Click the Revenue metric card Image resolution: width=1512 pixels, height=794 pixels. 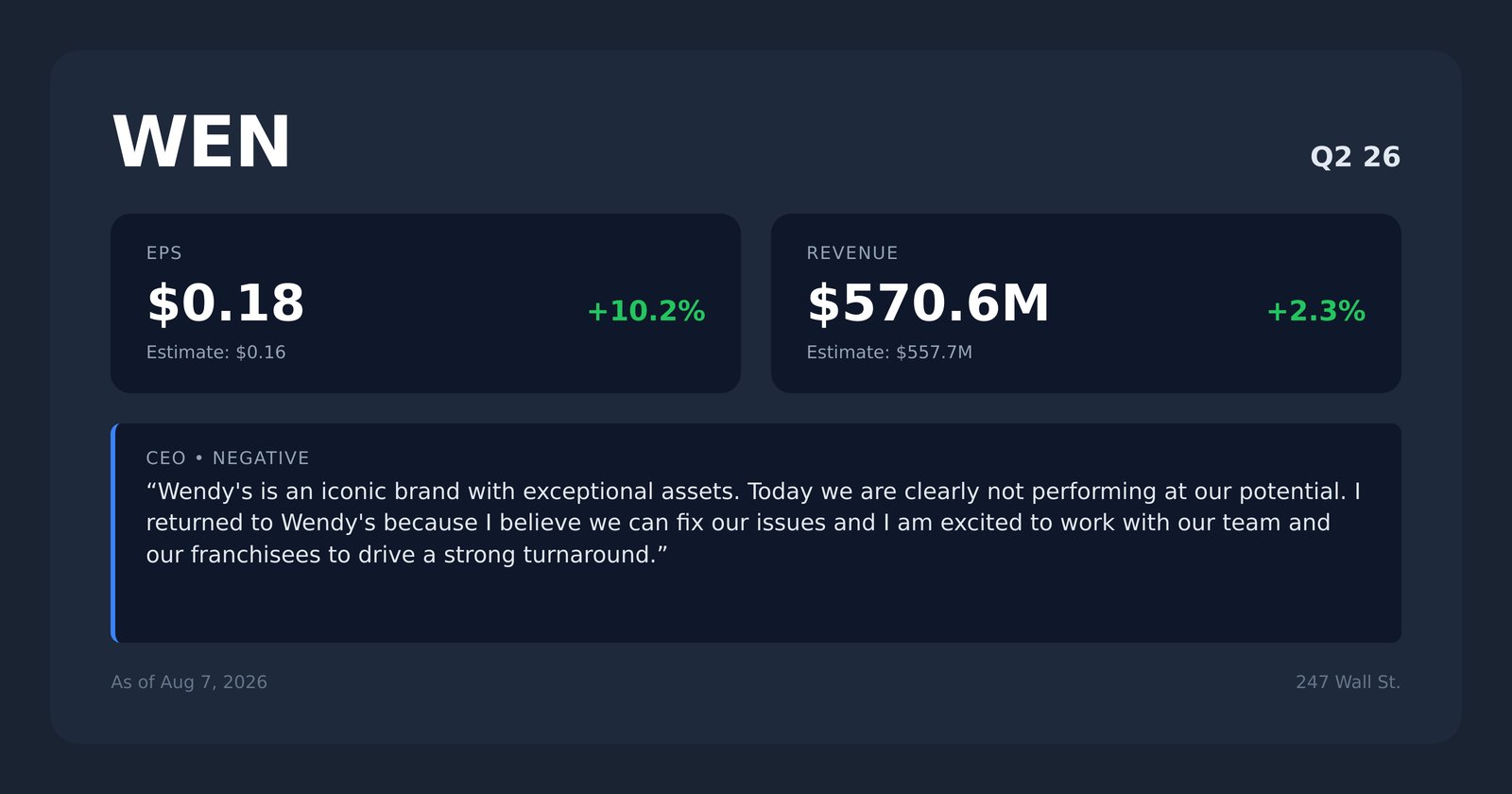[x=1086, y=303]
